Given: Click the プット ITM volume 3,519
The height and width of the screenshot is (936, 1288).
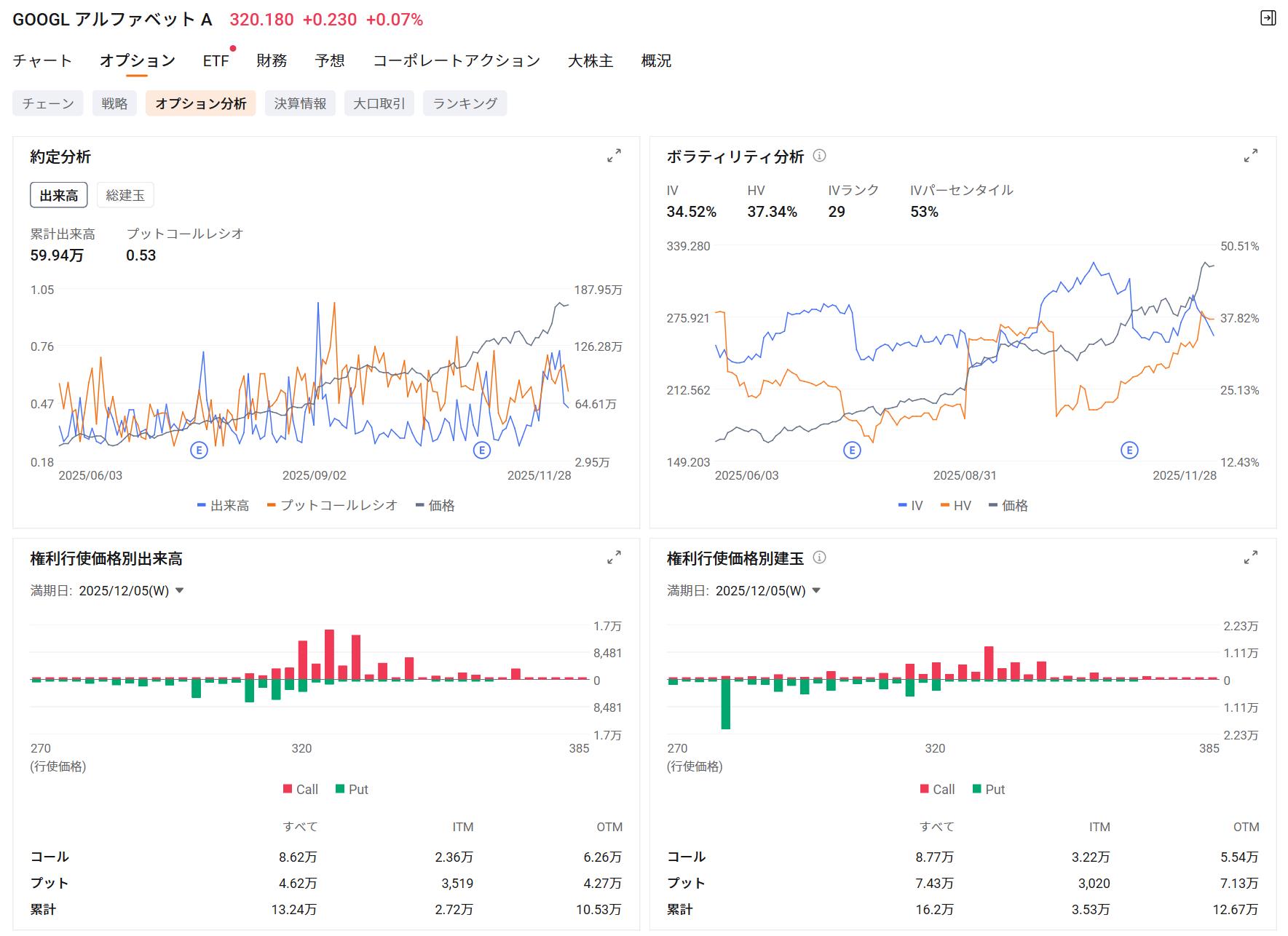Looking at the screenshot, I should tap(457, 883).
